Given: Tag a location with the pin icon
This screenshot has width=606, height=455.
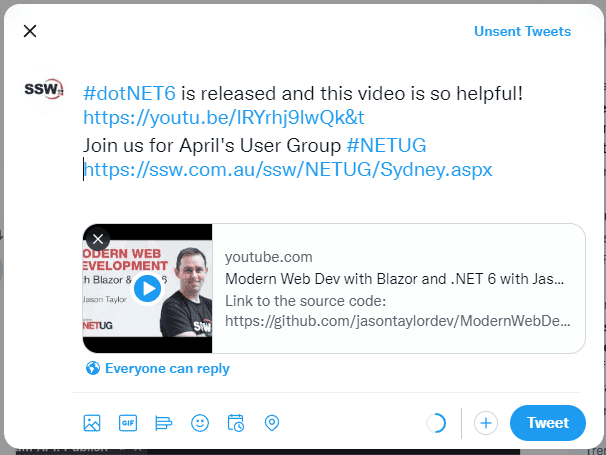Looking at the screenshot, I should tap(271, 423).
